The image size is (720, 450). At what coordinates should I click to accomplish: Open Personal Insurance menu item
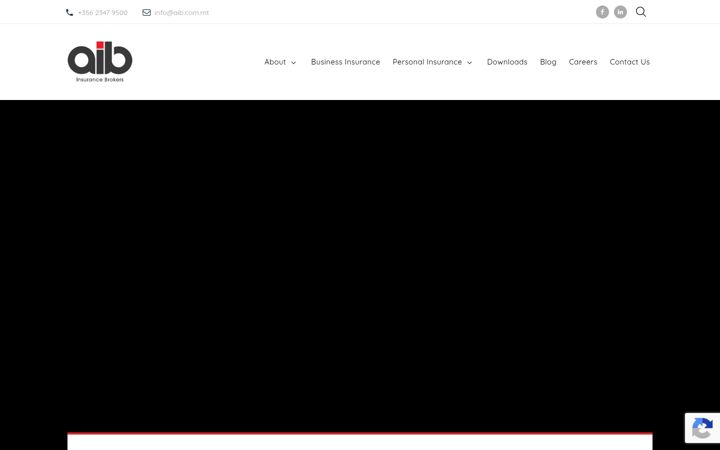427,62
